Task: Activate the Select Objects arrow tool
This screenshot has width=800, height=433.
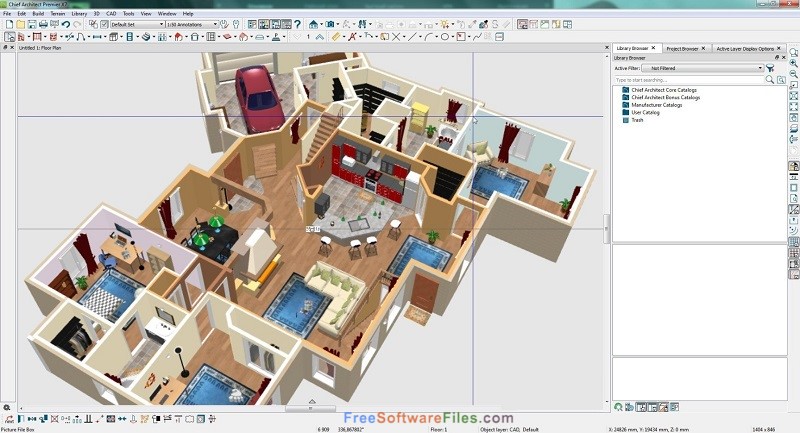Action: point(10,37)
